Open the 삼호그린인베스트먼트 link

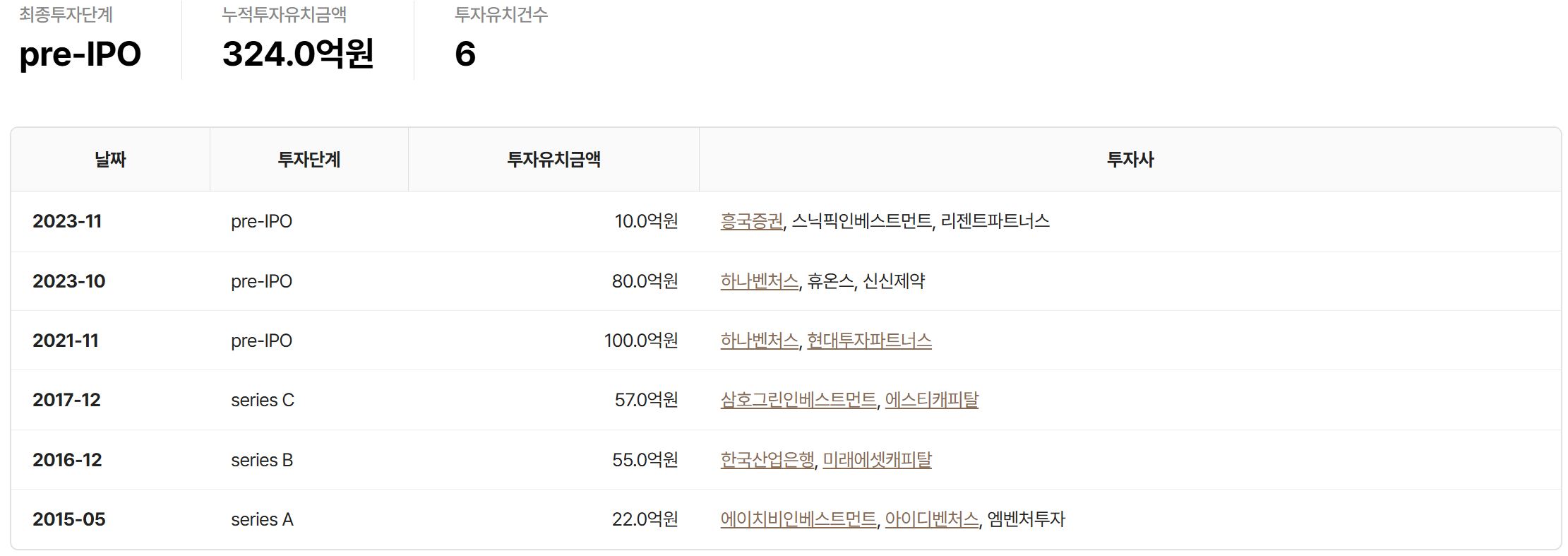[x=798, y=400]
